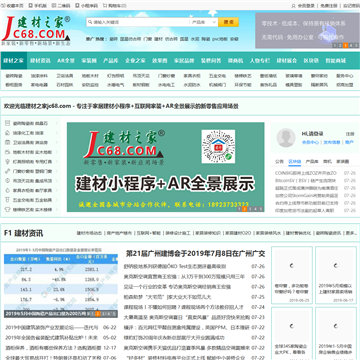
Task: Go to slide 1 of main banner
Action: 239,209
